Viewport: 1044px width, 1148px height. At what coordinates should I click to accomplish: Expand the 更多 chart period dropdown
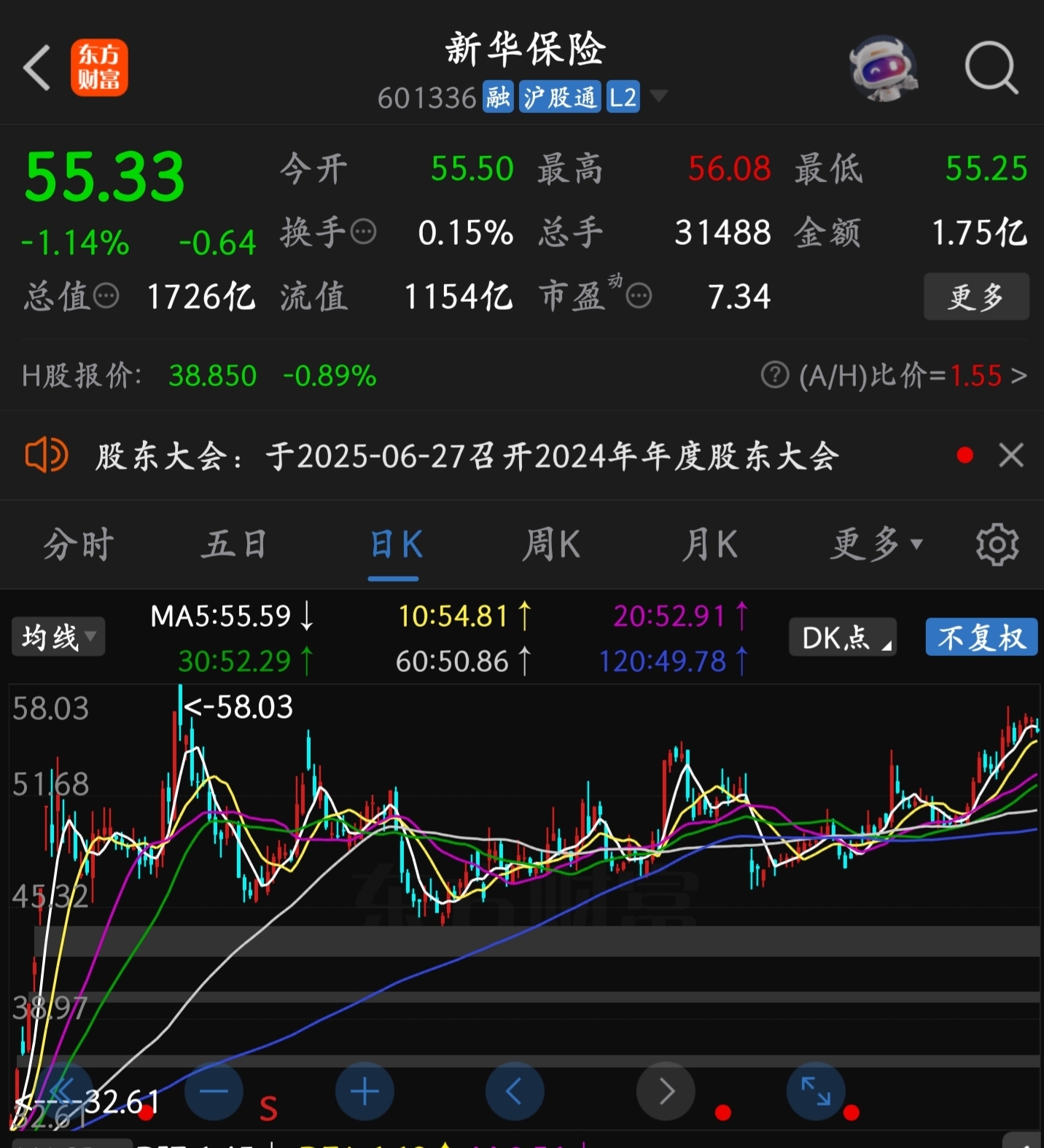(x=877, y=544)
